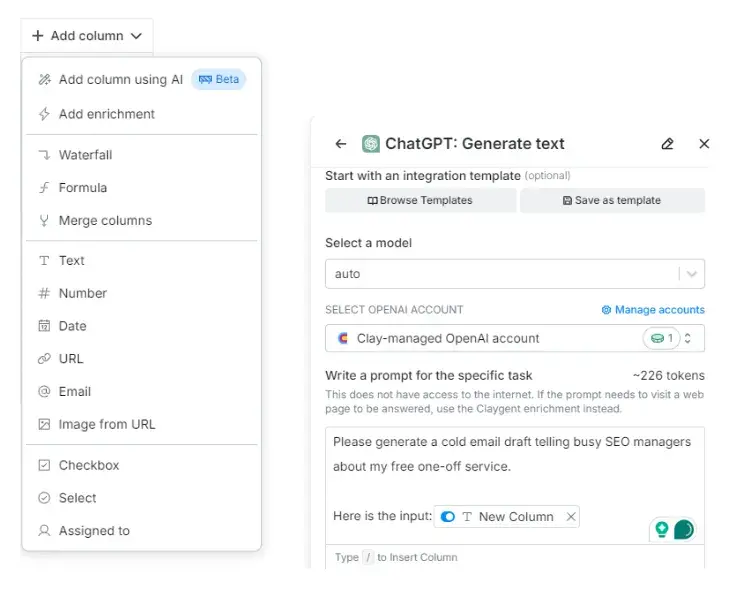Choose the Checkbox column type
This screenshot has height=608, width=756.
(88, 465)
